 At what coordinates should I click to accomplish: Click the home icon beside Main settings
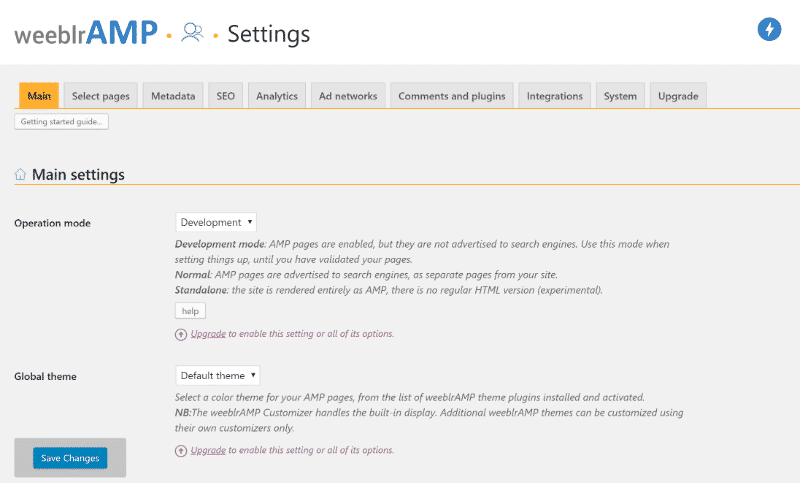pyautogui.click(x=21, y=175)
